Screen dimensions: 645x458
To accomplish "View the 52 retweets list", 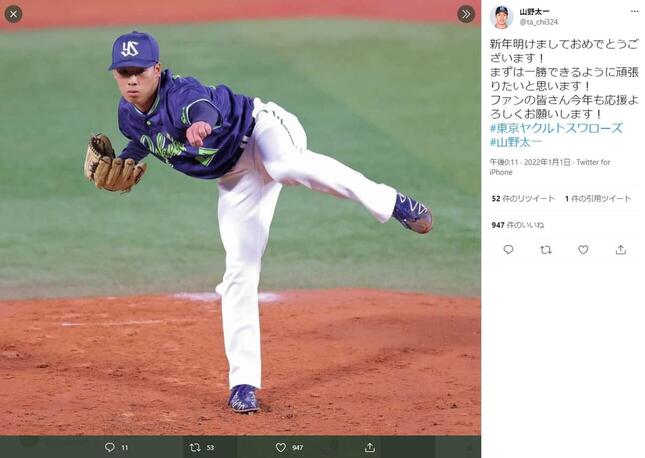I will pos(523,199).
